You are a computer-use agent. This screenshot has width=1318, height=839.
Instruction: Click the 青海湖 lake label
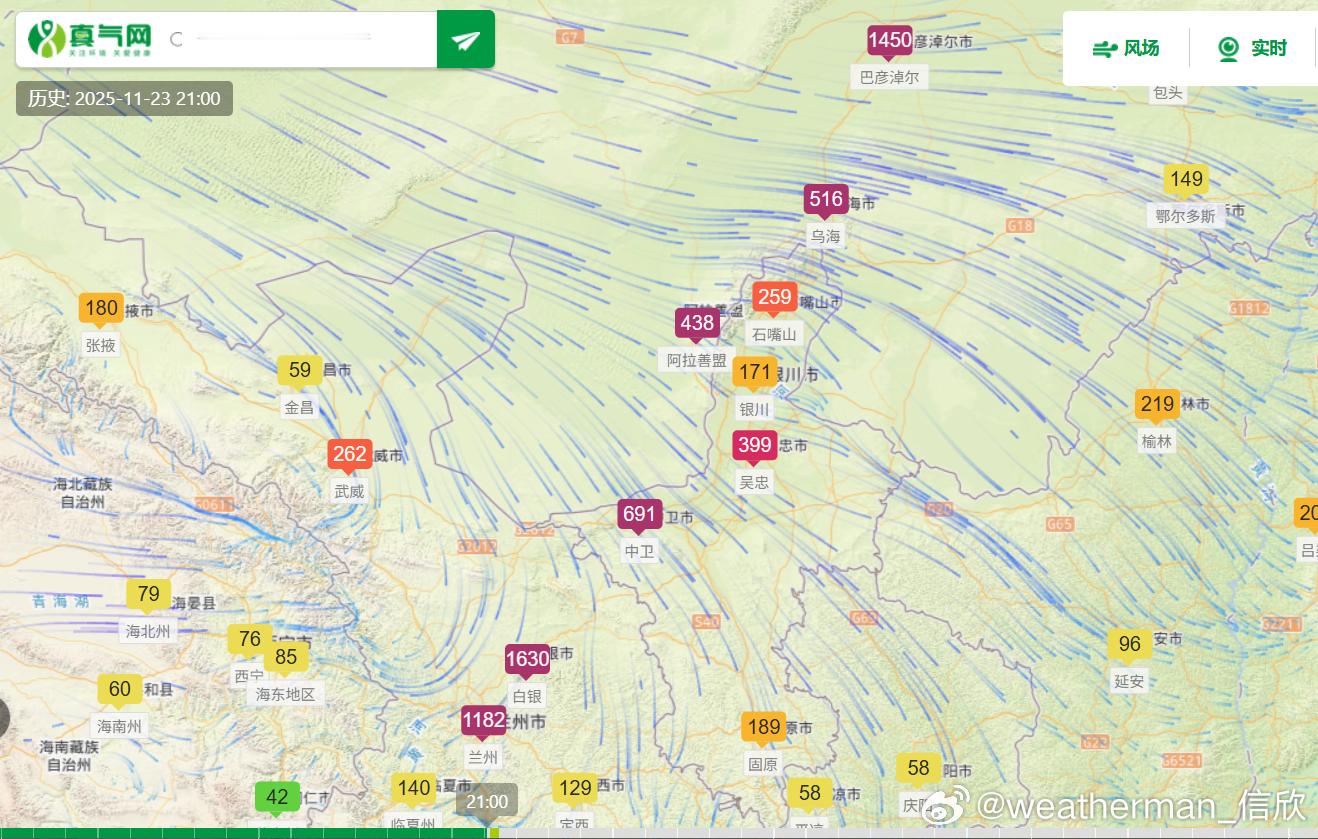[60, 601]
